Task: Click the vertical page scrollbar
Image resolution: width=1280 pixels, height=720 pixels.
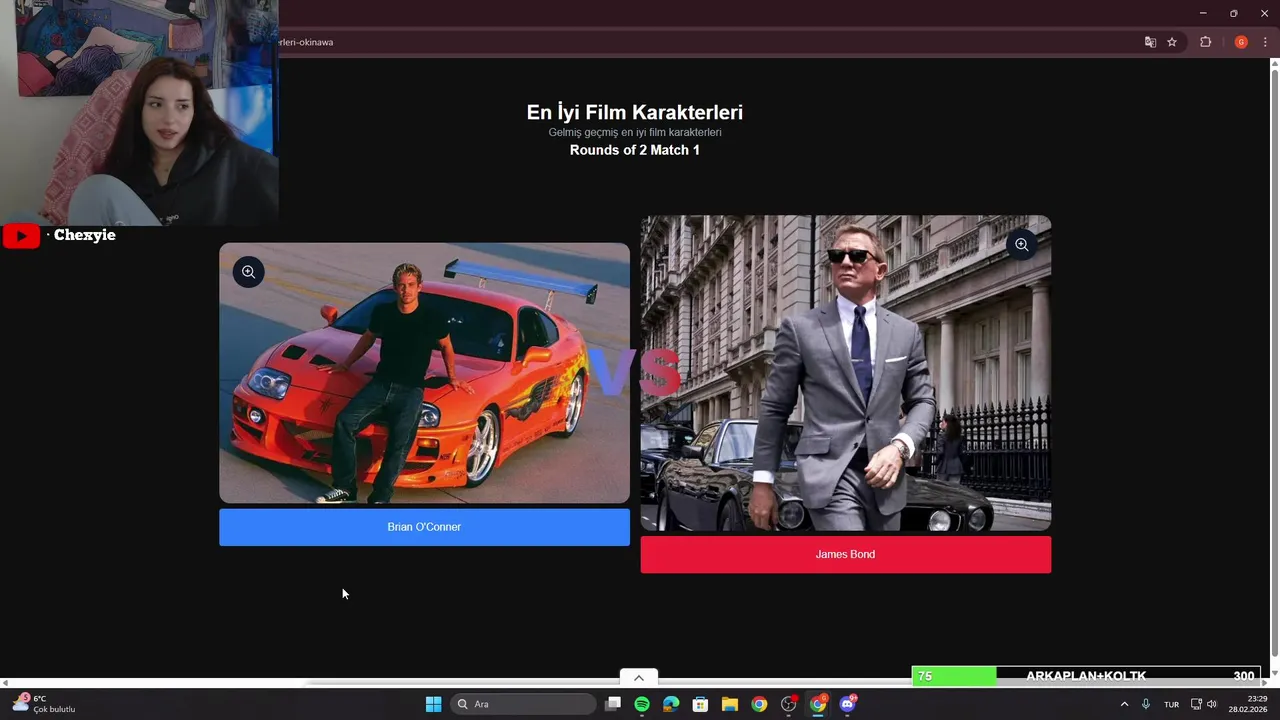Action: pos(1274,363)
